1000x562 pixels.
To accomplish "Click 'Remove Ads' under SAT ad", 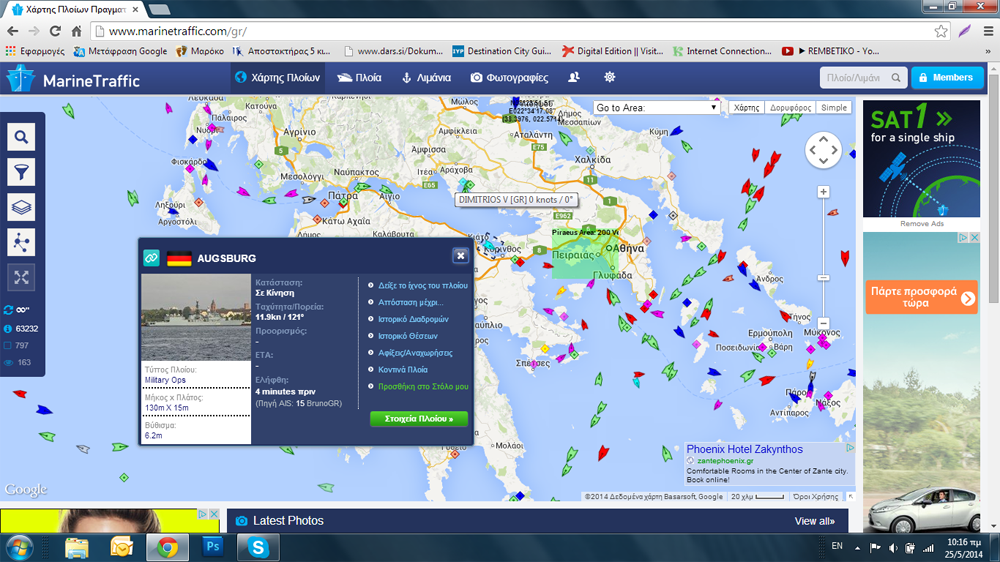I will (x=922, y=224).
